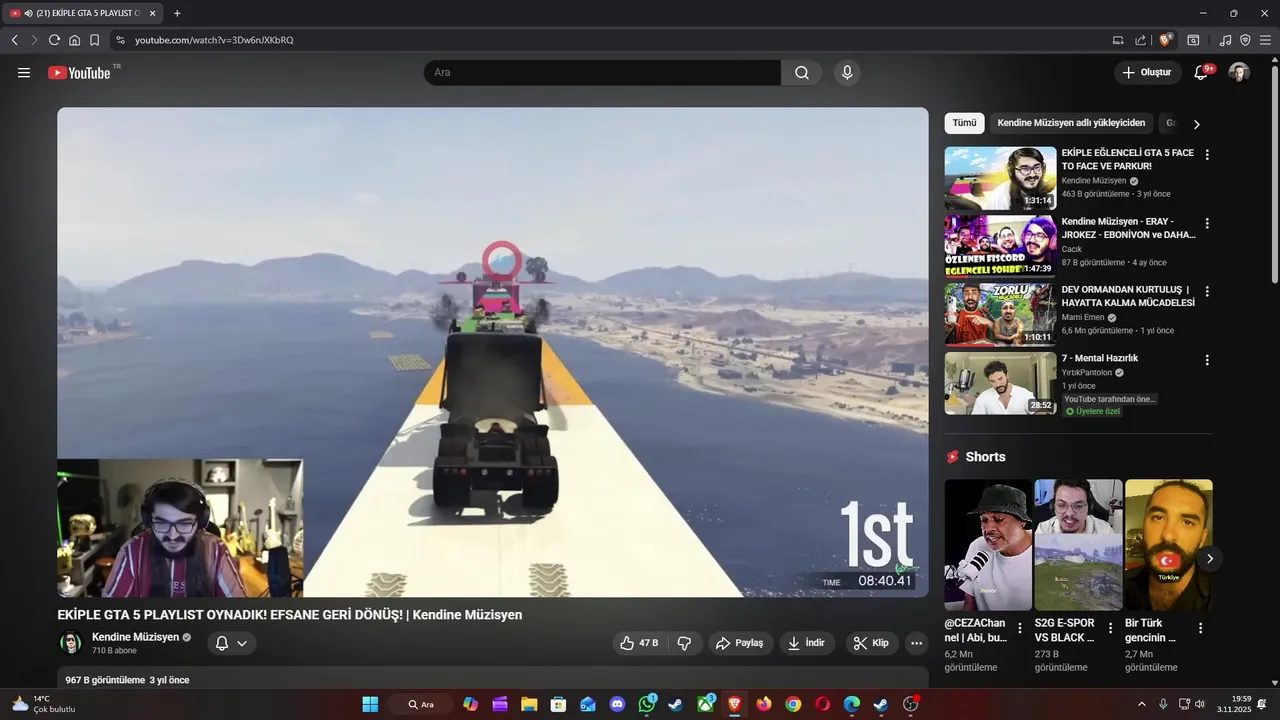Download the video with İndir
Image resolution: width=1280 pixels, height=720 pixels.
807,643
